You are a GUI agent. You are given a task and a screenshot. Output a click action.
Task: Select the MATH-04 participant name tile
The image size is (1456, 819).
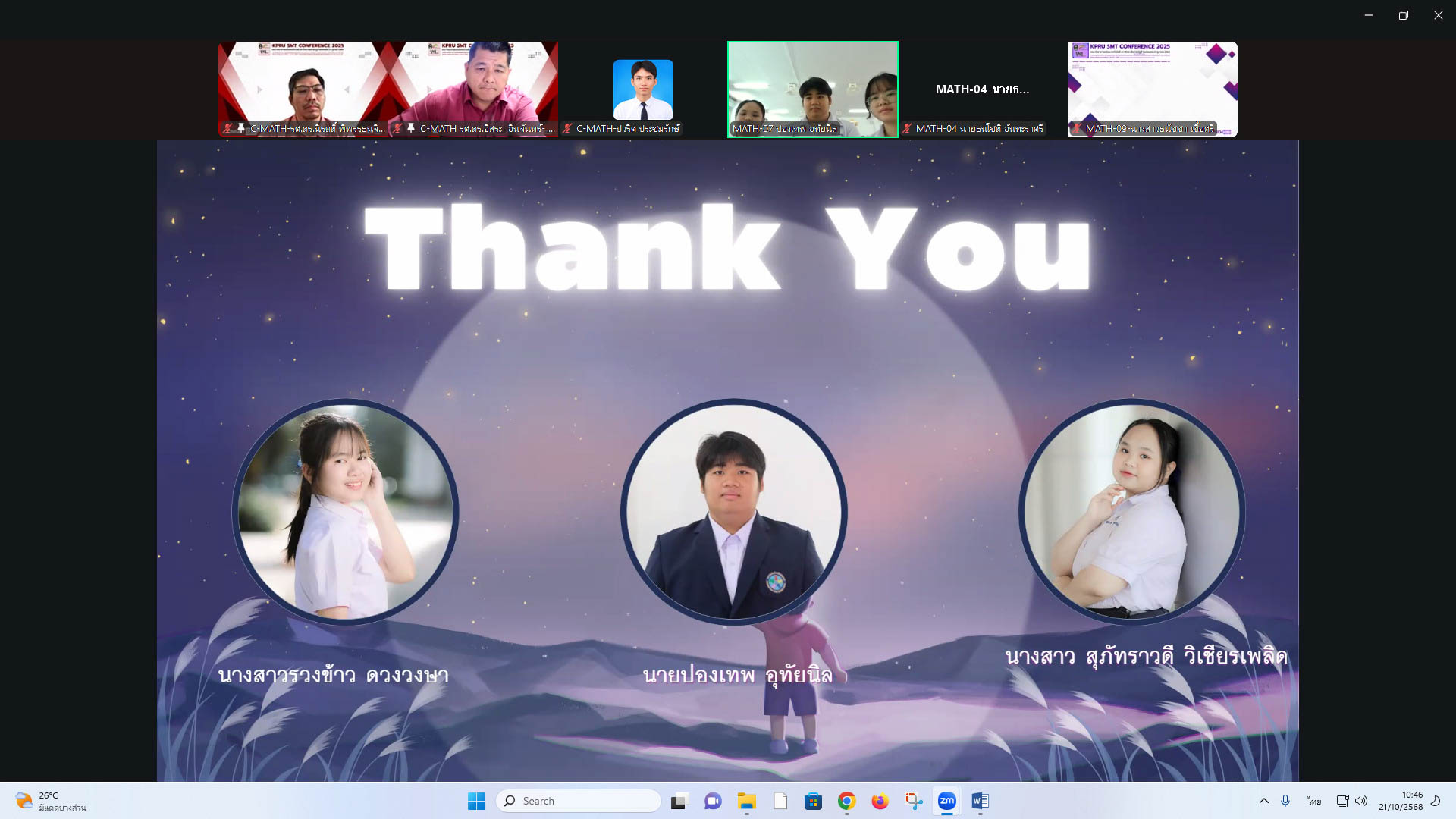click(x=982, y=89)
